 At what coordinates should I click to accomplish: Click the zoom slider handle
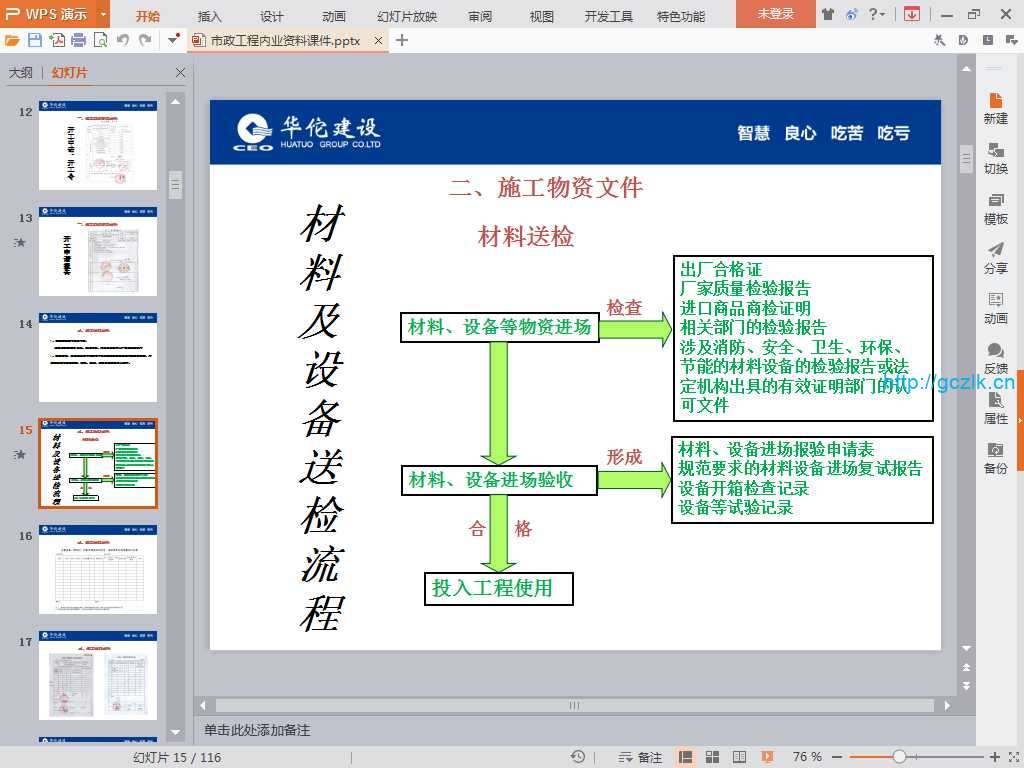click(x=899, y=757)
